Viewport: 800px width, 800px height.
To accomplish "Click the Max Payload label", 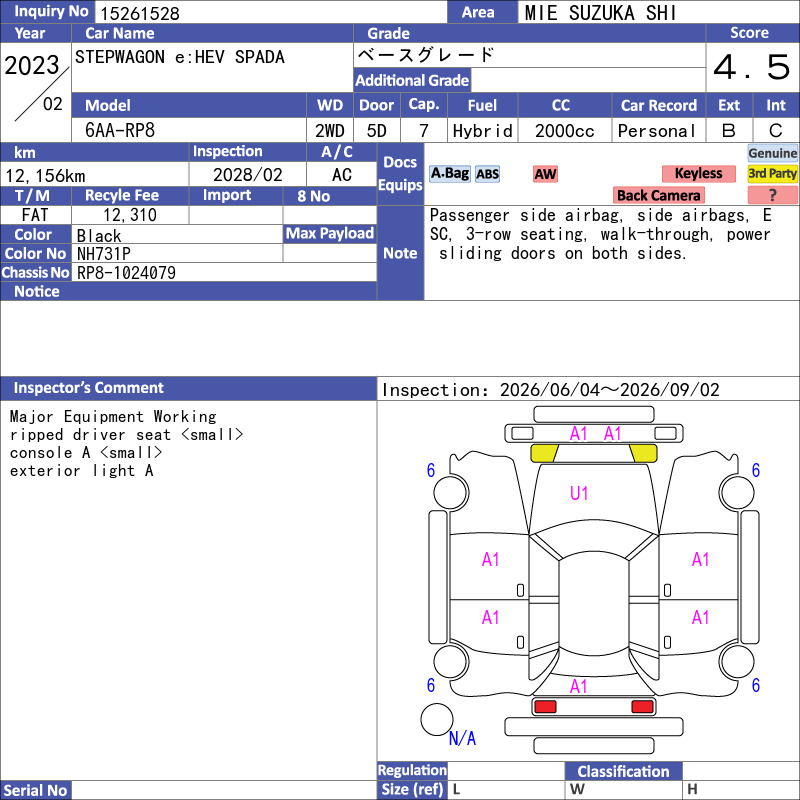I will [330, 233].
